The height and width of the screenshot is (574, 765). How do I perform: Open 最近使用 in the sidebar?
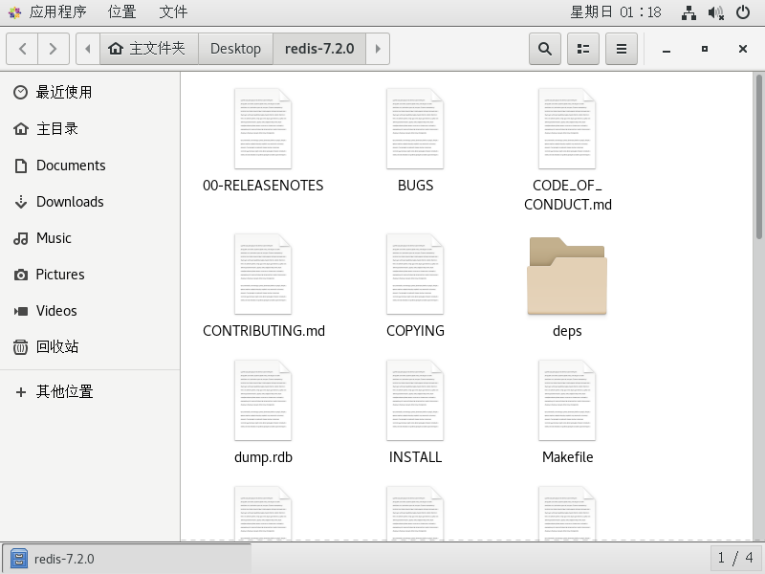pos(90,92)
